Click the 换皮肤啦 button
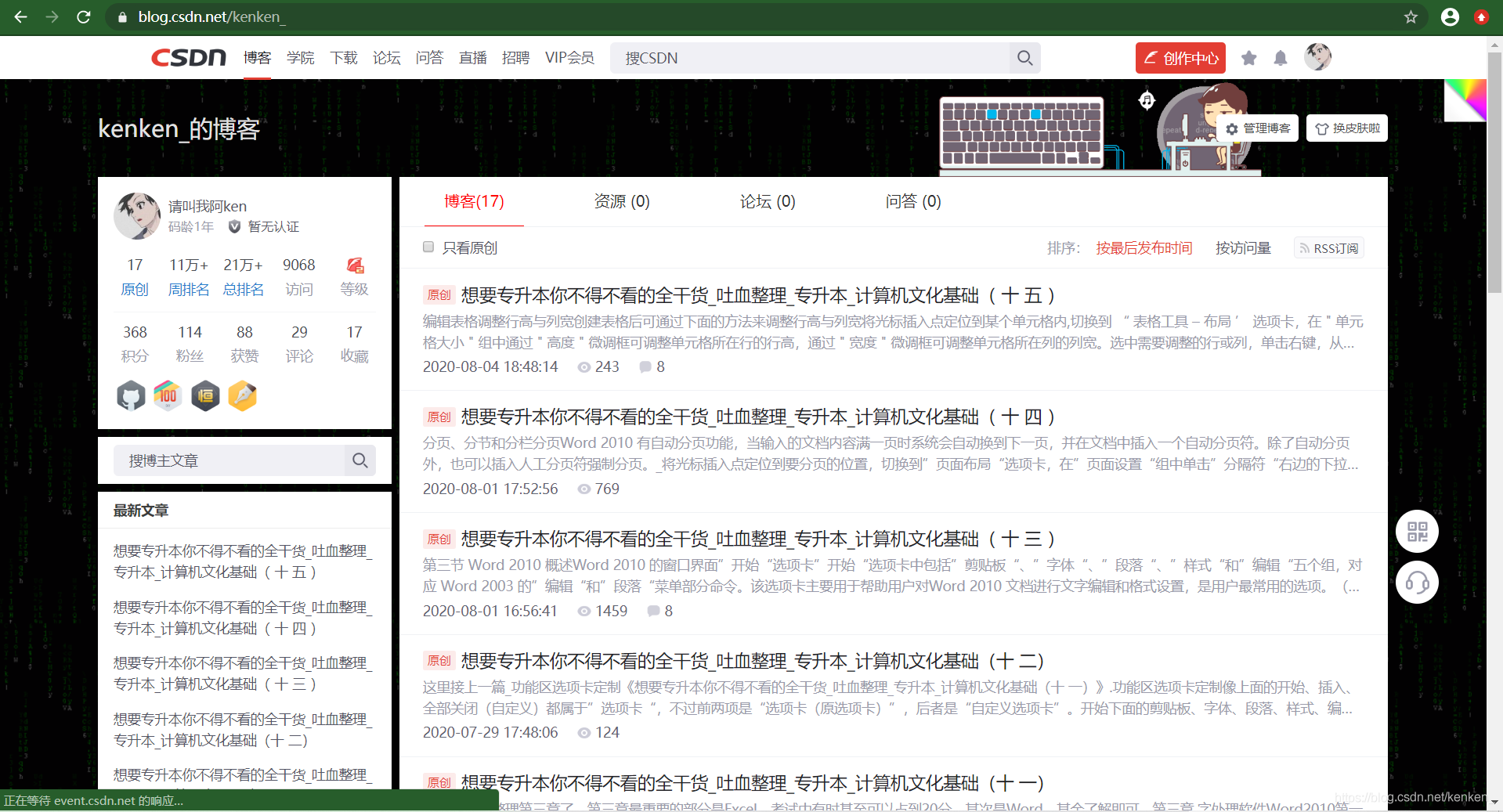This screenshot has height=812, width=1503. tap(1347, 128)
